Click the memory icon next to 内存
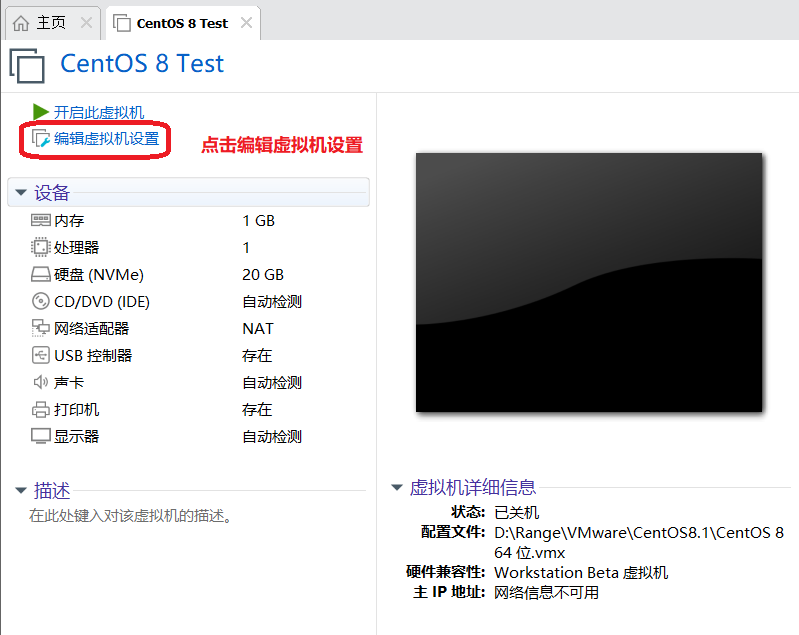Image resolution: width=799 pixels, height=635 pixels. pos(41,220)
